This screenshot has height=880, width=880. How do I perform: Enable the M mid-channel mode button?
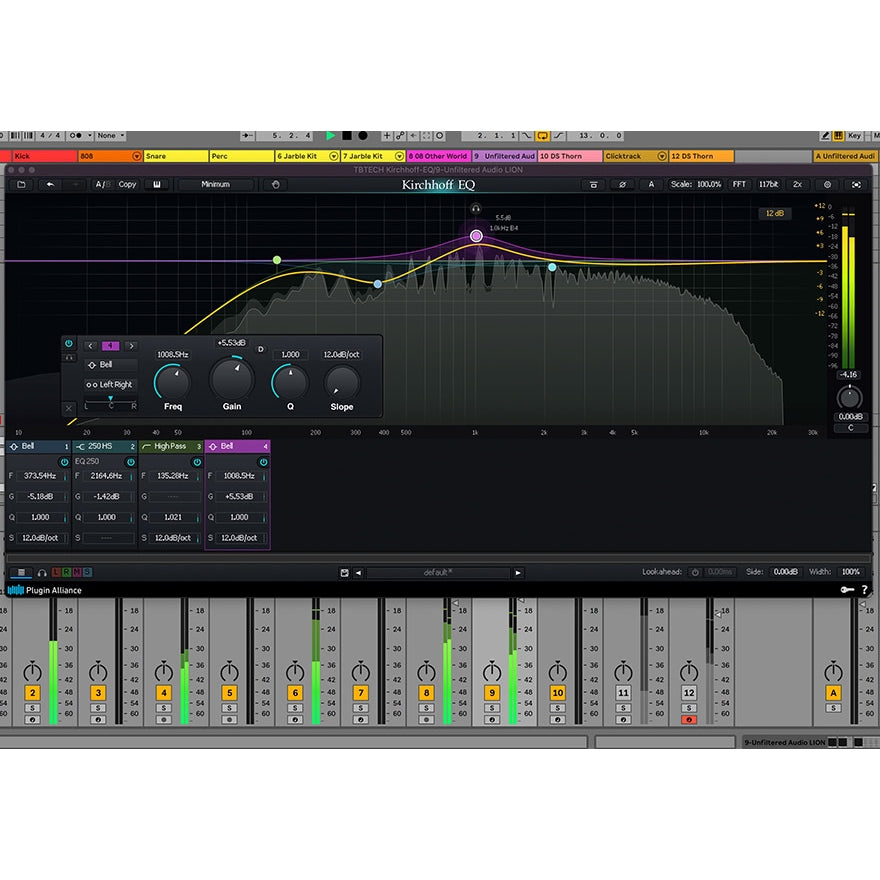click(x=77, y=572)
